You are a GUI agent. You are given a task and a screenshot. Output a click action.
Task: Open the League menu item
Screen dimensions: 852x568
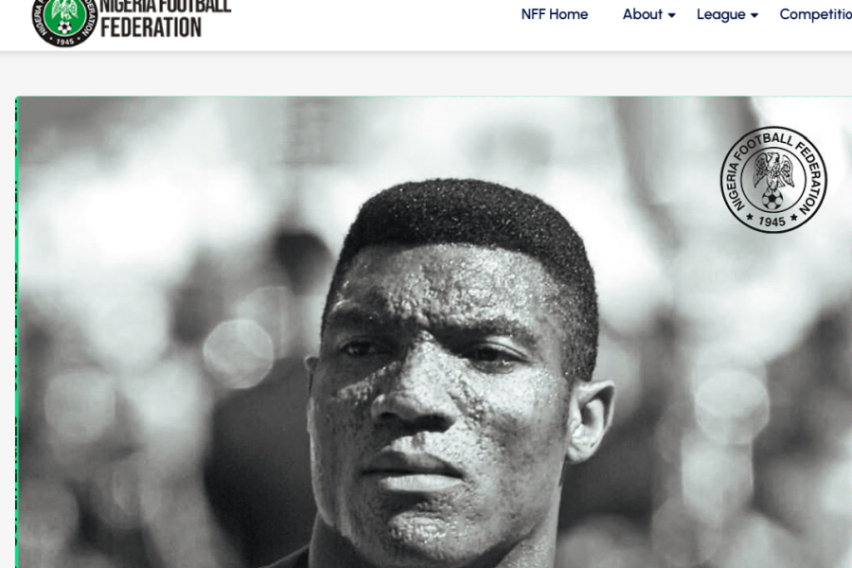pyautogui.click(x=721, y=14)
